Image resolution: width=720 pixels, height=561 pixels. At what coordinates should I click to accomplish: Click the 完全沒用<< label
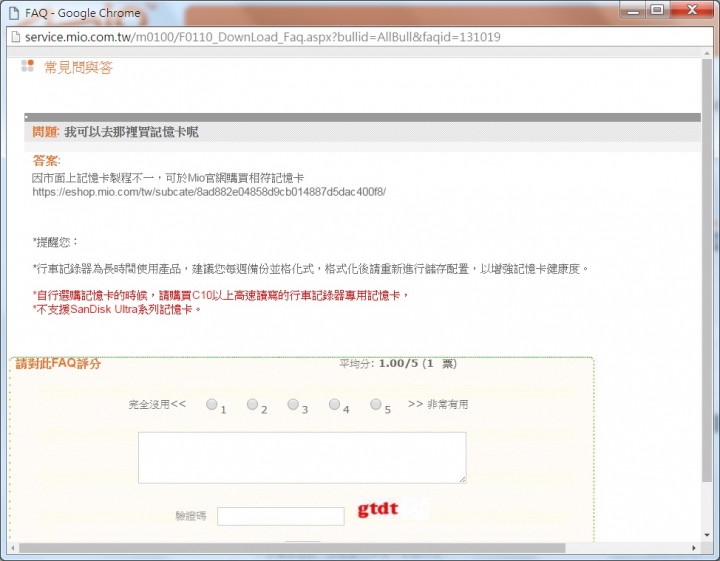coord(157,404)
